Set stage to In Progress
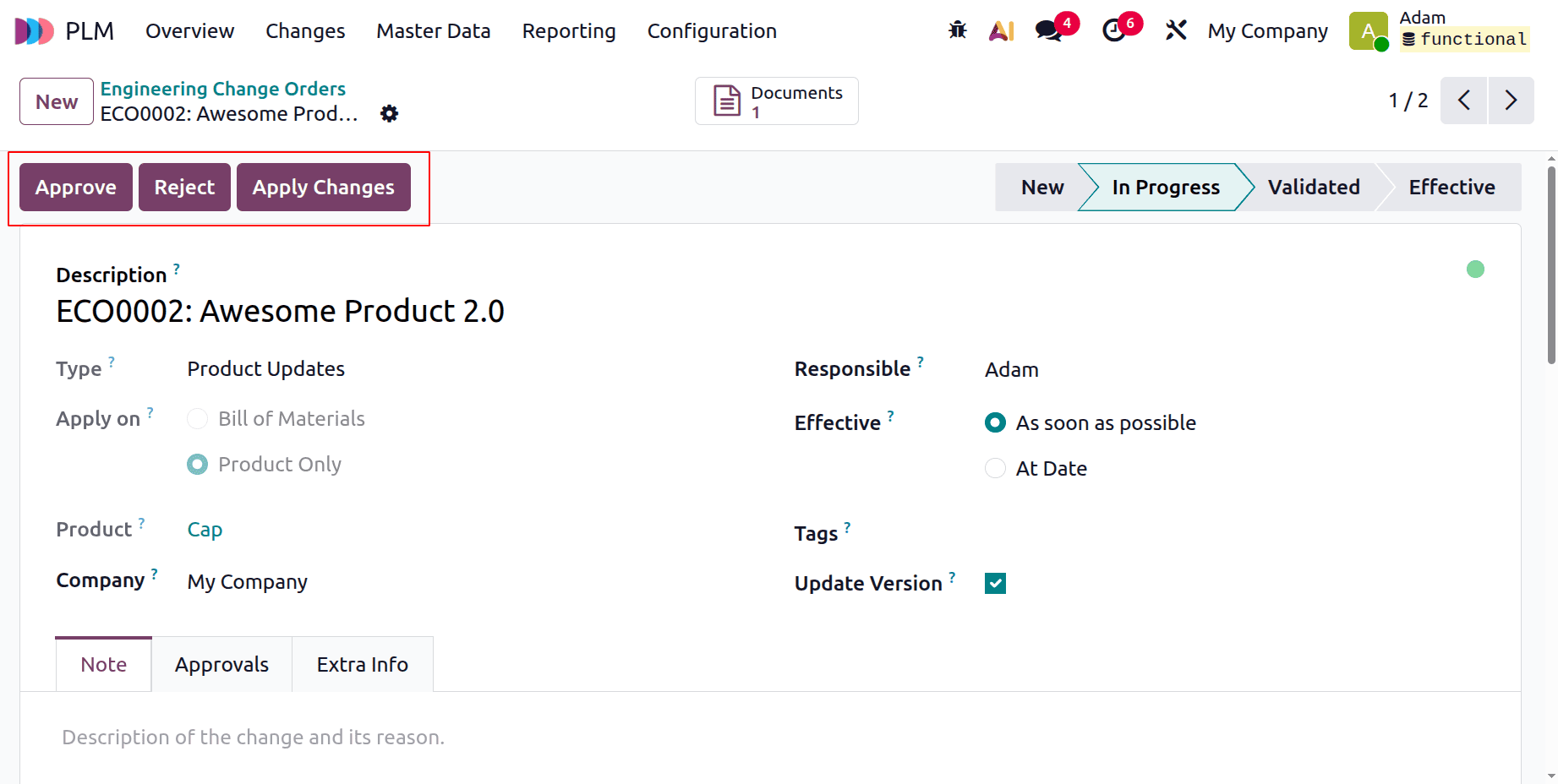 point(1166,187)
